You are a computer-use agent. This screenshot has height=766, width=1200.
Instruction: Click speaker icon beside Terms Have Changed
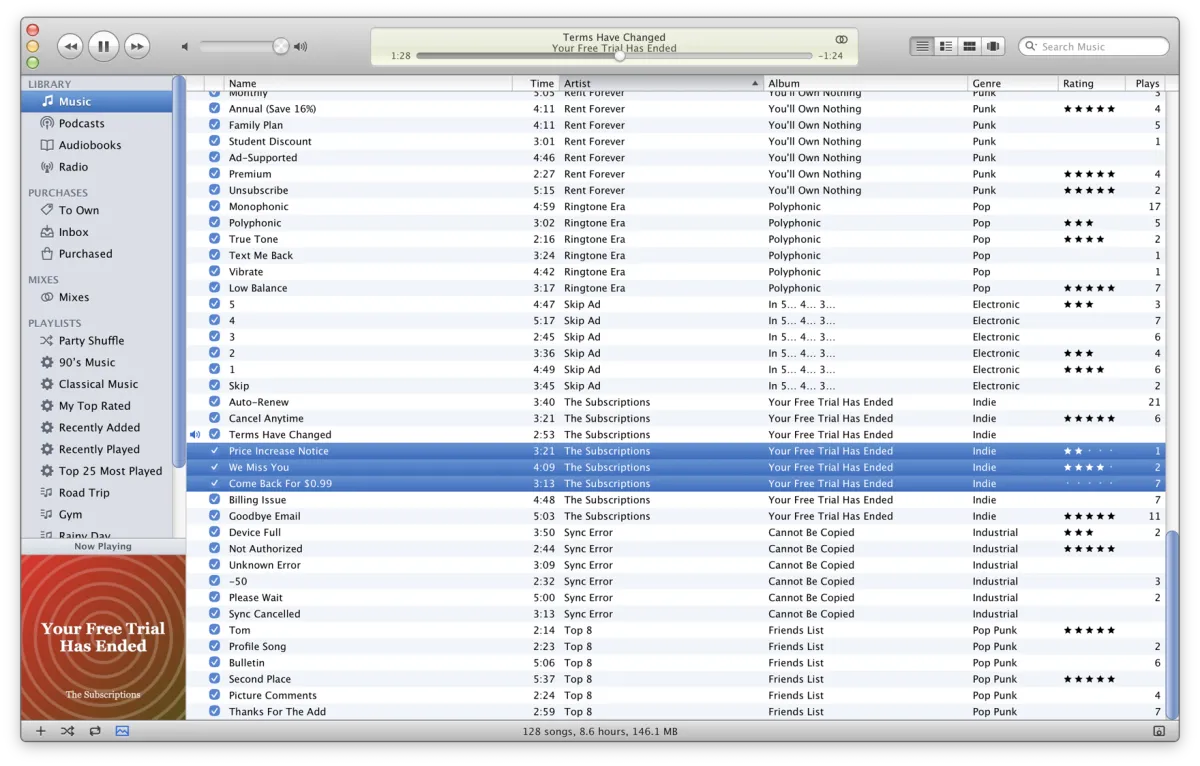195,435
